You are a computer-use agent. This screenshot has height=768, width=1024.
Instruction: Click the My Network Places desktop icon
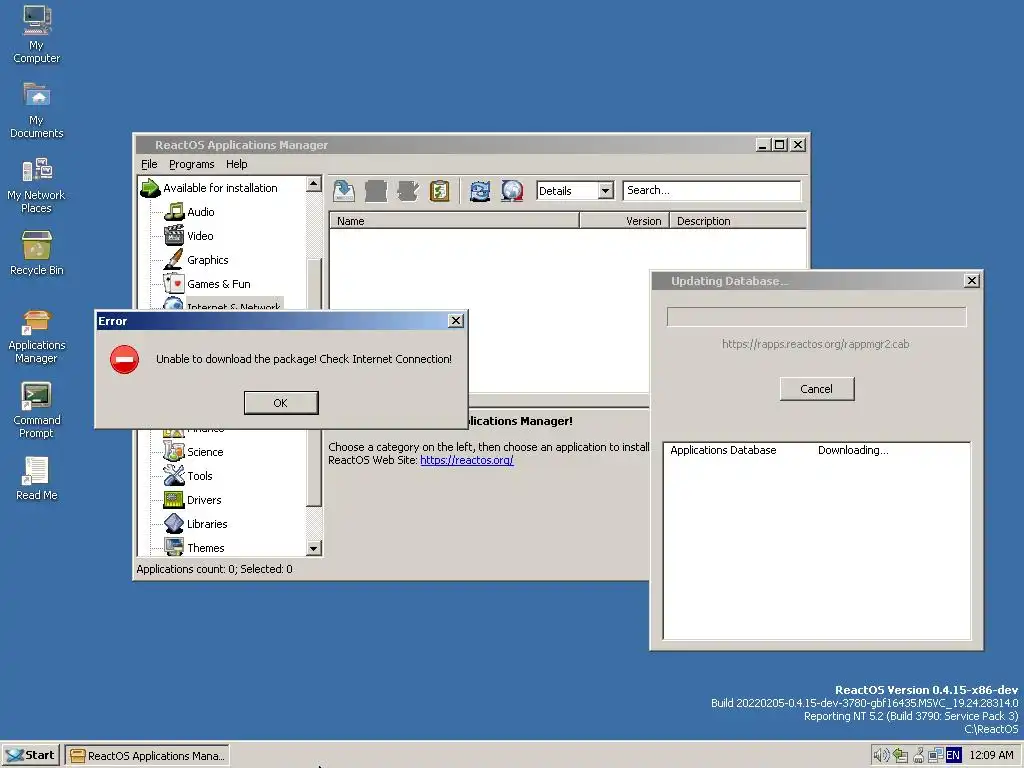37,185
